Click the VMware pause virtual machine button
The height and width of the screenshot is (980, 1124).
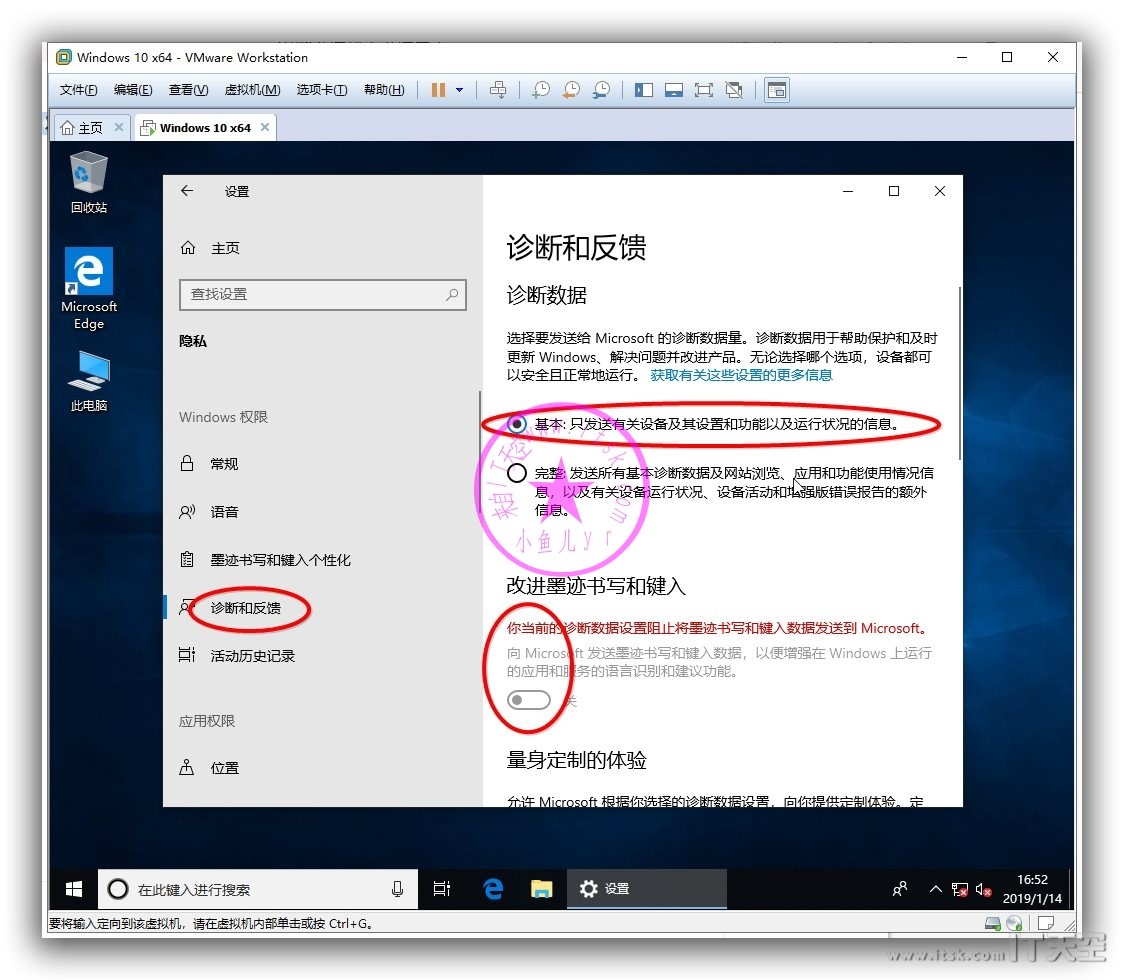pos(438,90)
